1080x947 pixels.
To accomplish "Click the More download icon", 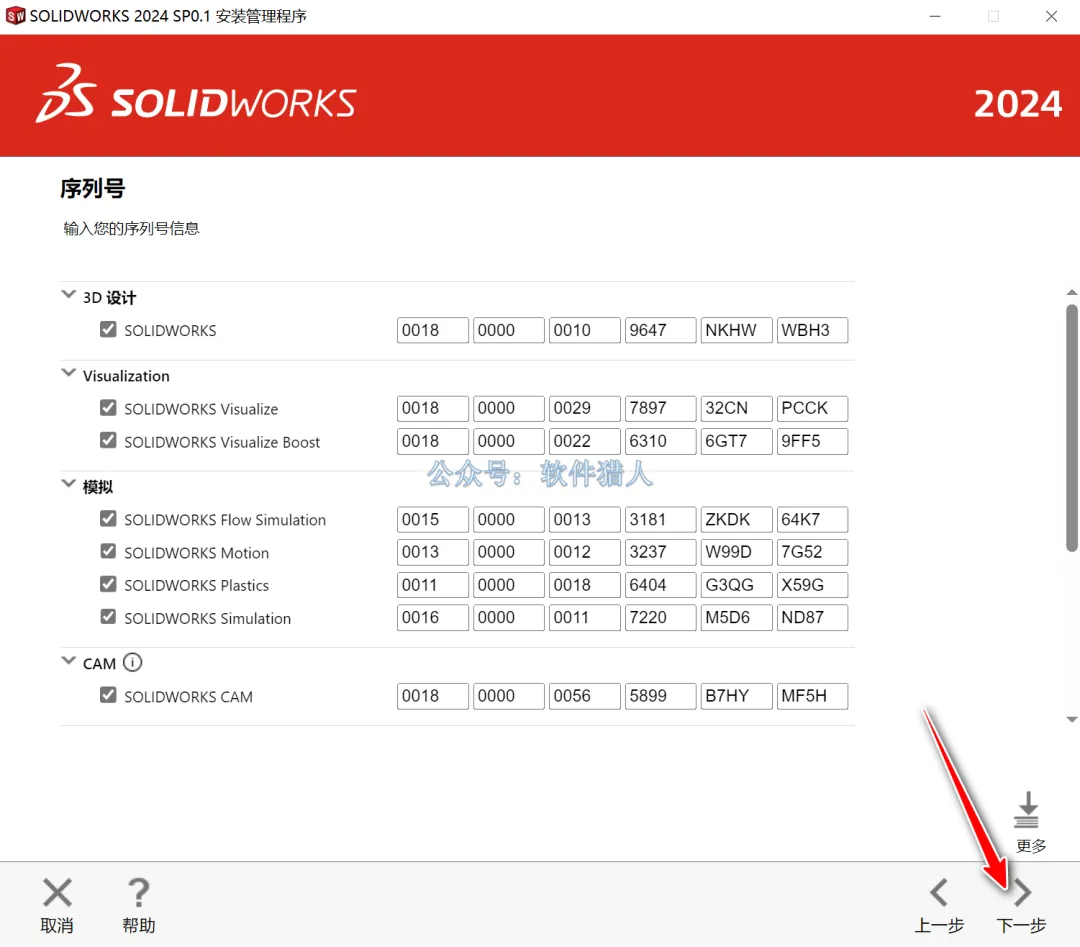I will click(1026, 810).
